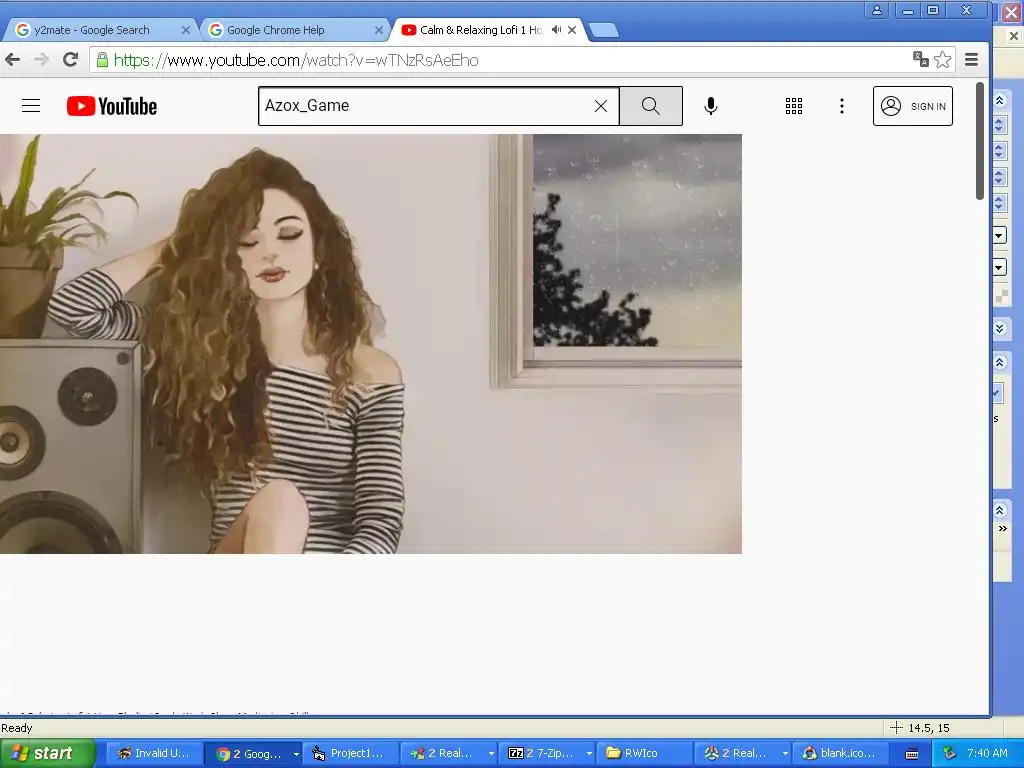Screen dimensions: 1024x768
Task: Expand the 7-Zip taskbar group dropdown arrow
Action: click(589, 754)
